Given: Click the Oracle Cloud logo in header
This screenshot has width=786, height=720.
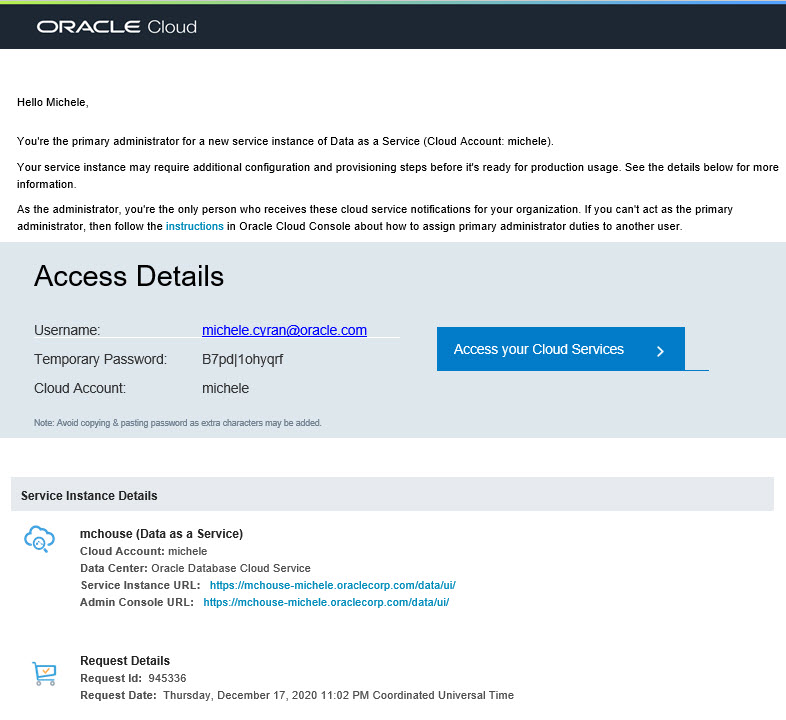Looking at the screenshot, I should (116, 27).
